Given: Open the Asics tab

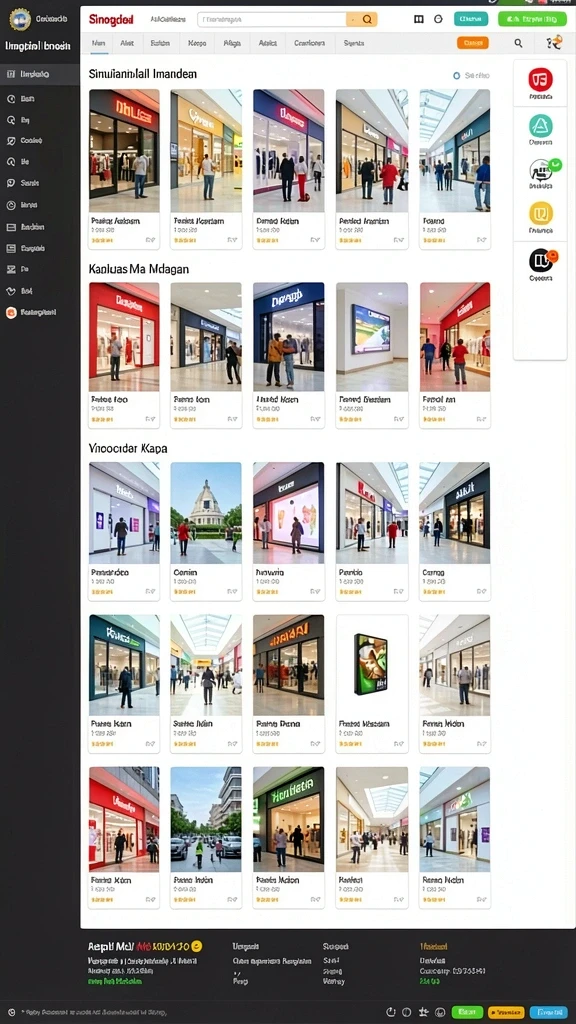Looking at the screenshot, I should pyautogui.click(x=268, y=43).
